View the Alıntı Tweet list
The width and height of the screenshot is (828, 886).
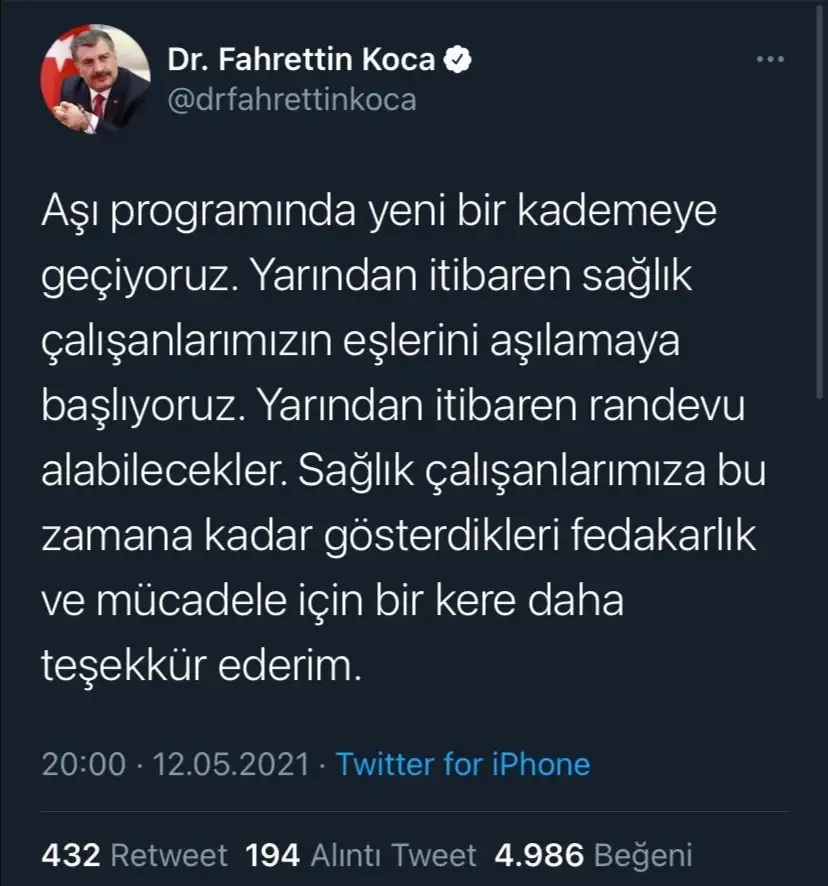(393, 855)
